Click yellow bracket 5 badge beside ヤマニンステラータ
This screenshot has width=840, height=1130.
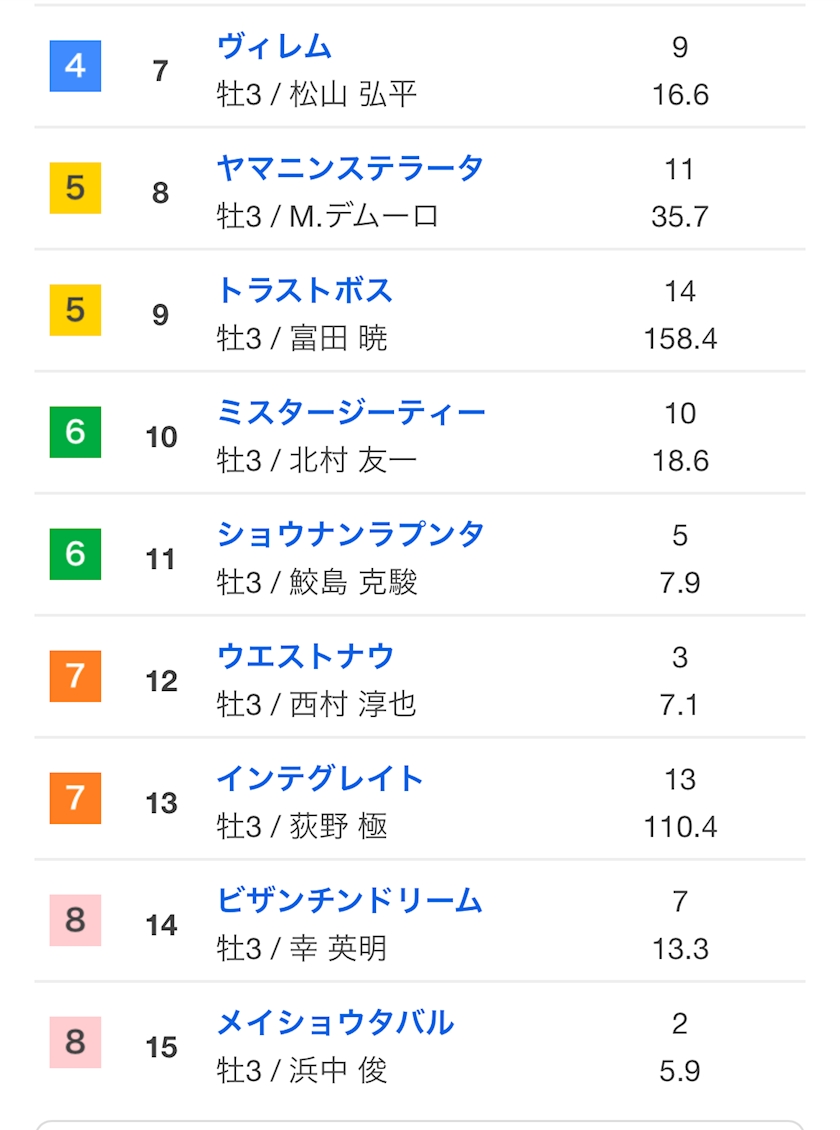(x=75, y=188)
